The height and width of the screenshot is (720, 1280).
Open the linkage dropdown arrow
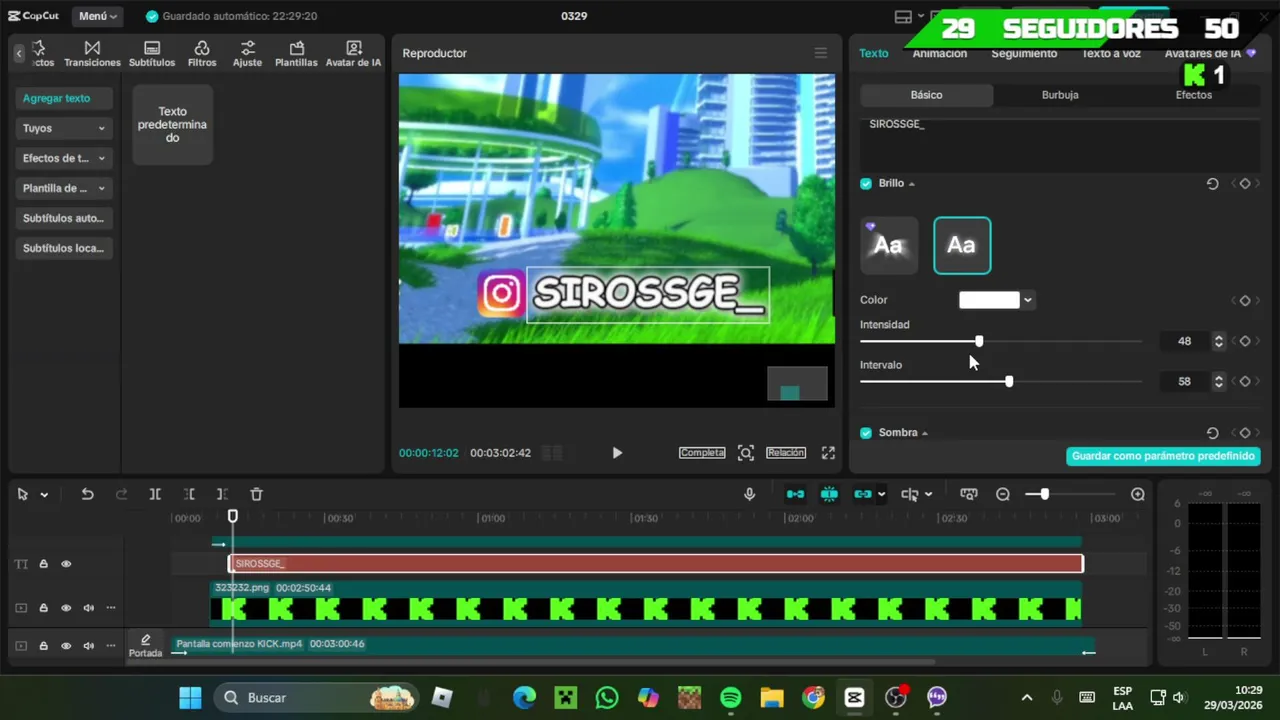[x=881, y=494]
